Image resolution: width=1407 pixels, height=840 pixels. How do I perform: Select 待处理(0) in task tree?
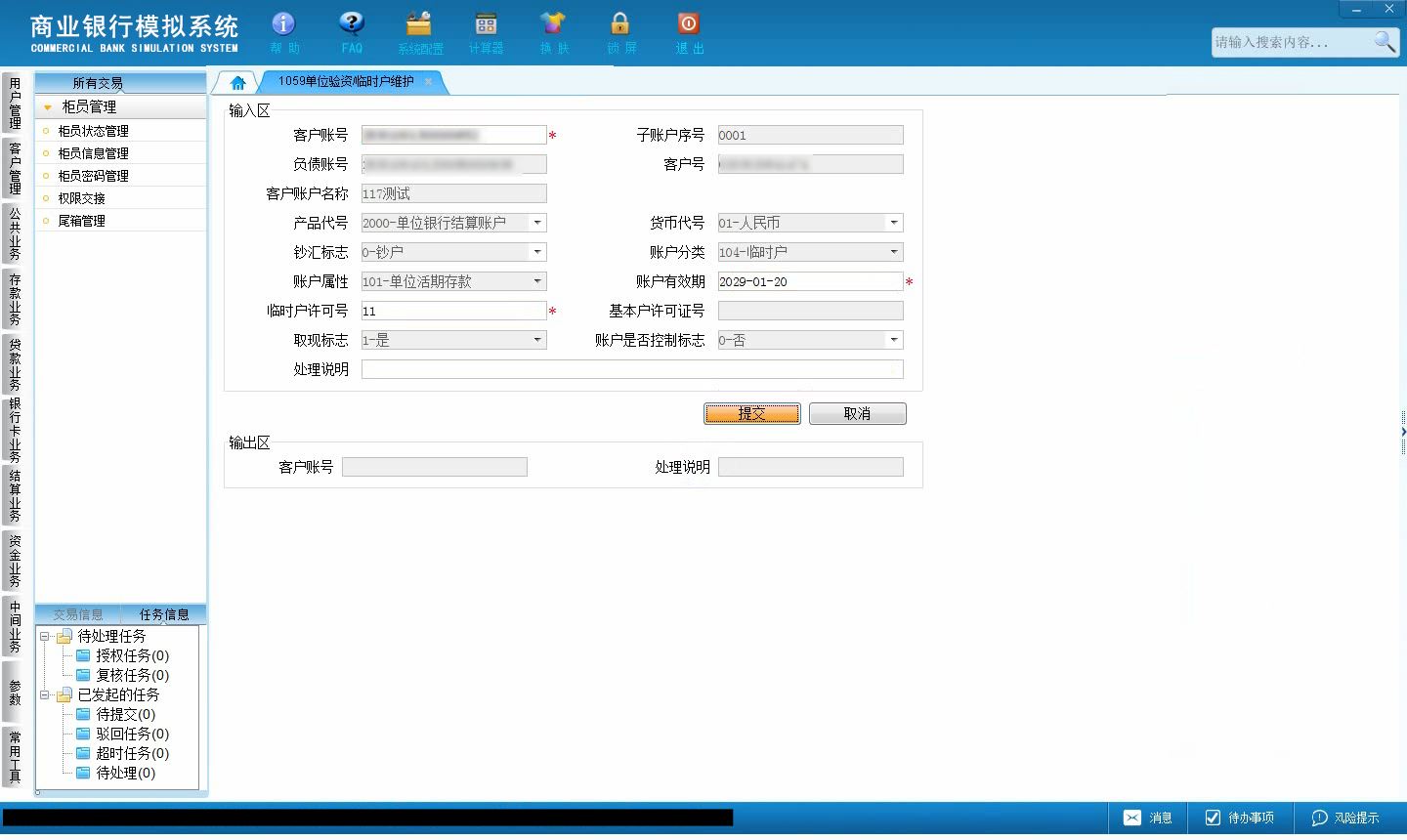(x=115, y=773)
